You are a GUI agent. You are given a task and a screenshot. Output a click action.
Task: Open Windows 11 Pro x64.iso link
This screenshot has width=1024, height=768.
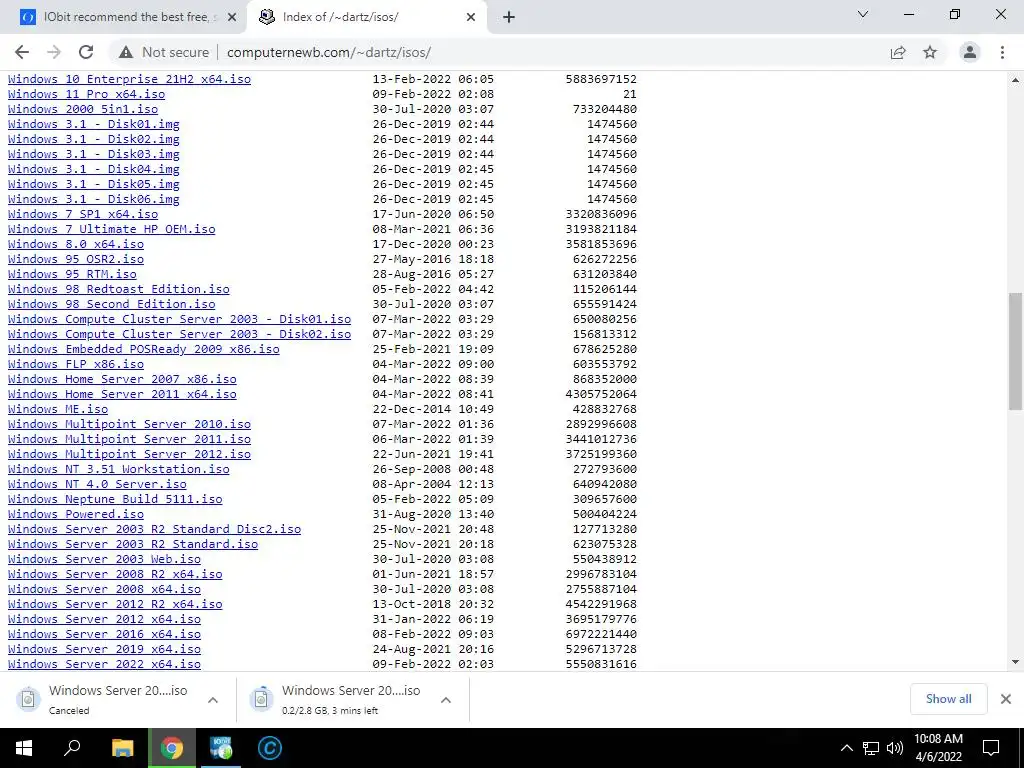click(86, 94)
